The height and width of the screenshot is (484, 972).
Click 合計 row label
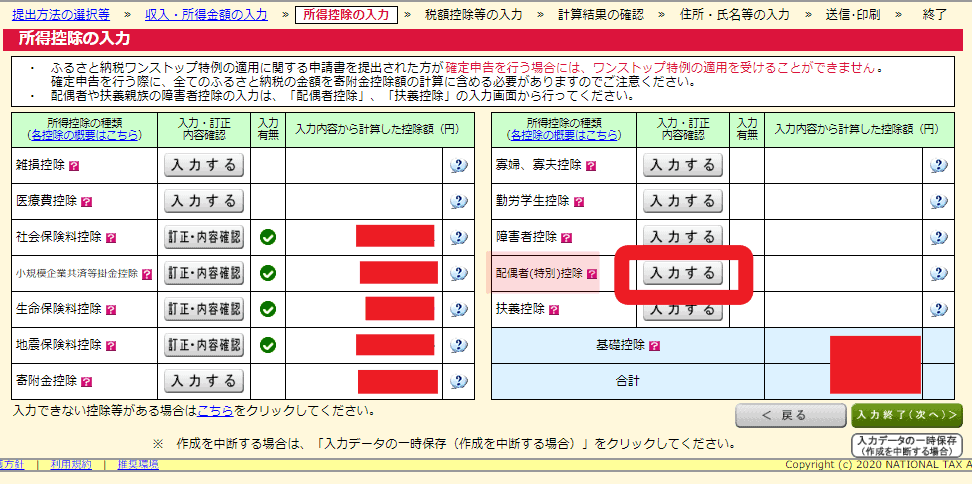(x=627, y=381)
